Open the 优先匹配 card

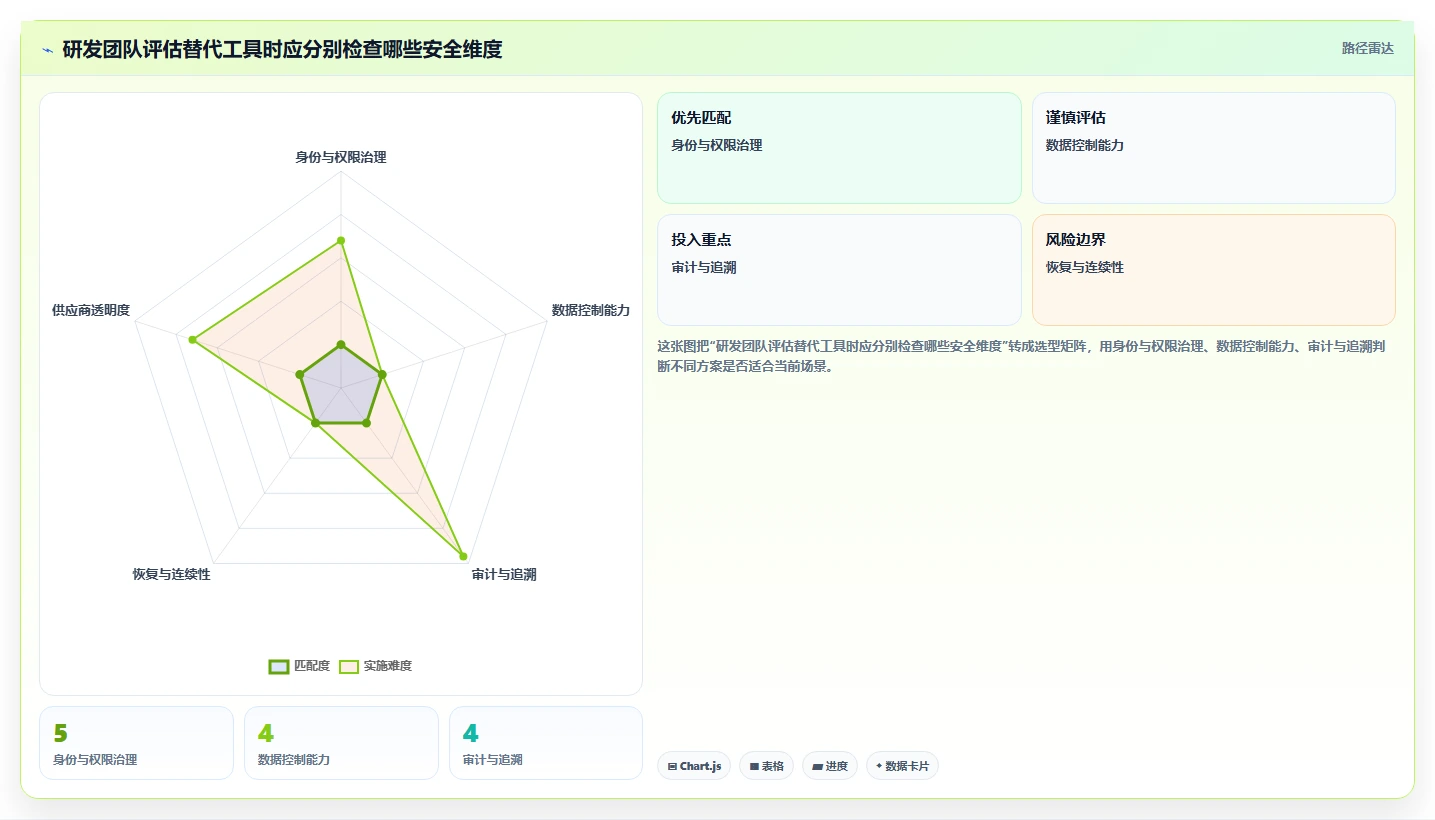pos(839,148)
